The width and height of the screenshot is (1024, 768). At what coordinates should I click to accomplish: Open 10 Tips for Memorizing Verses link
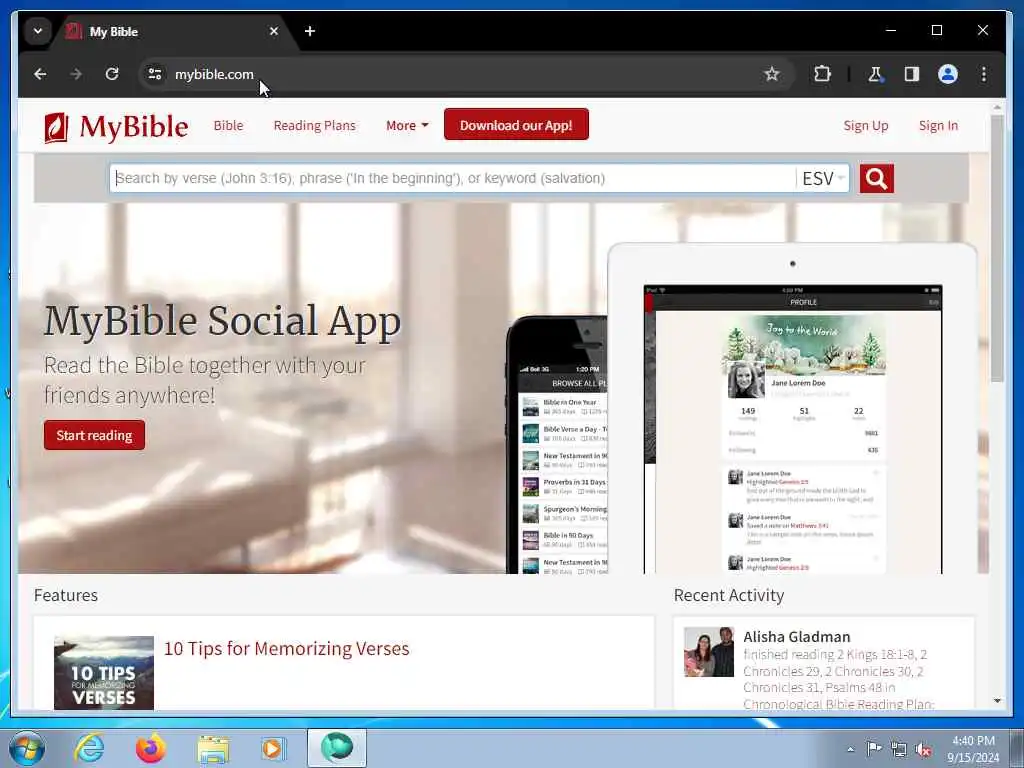tap(286, 648)
